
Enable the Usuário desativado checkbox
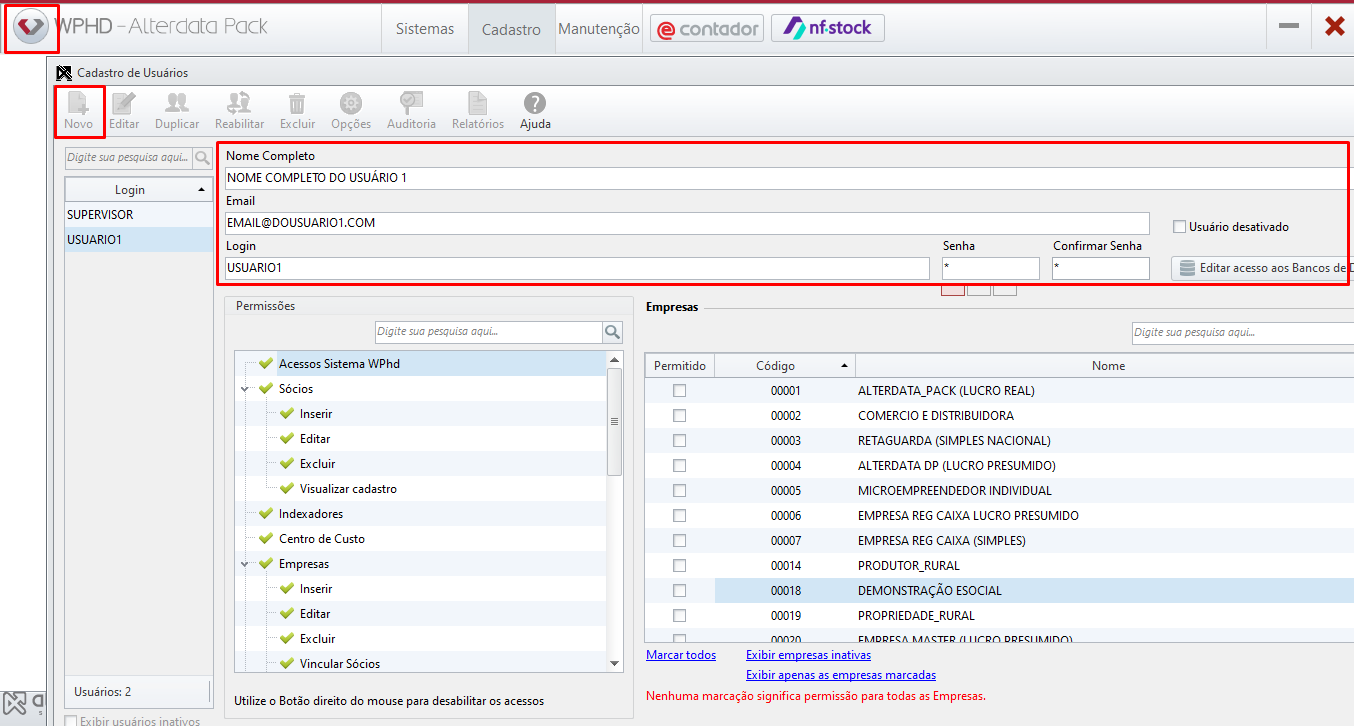[x=1179, y=227]
